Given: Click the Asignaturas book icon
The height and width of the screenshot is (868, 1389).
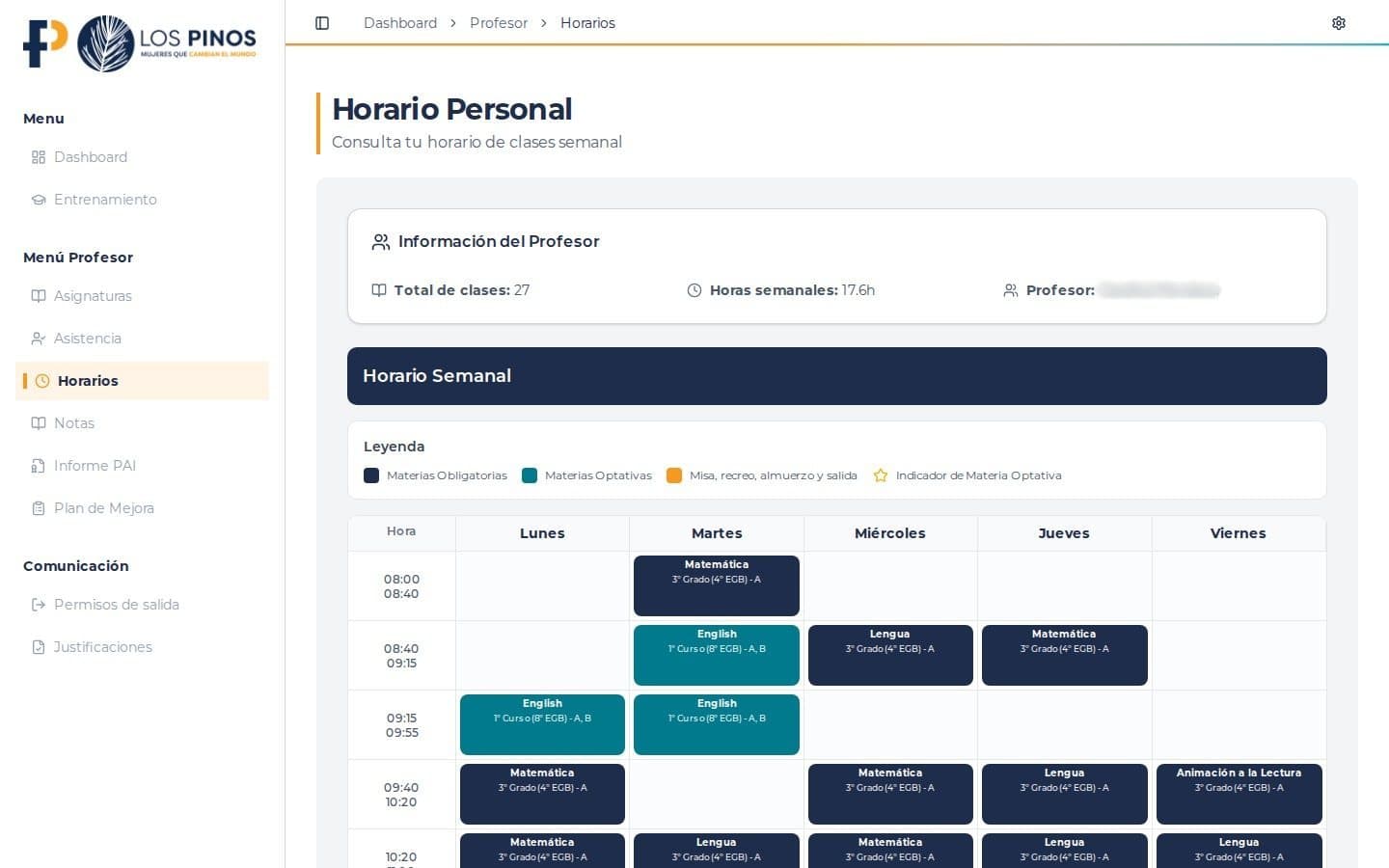Looking at the screenshot, I should tap(39, 296).
